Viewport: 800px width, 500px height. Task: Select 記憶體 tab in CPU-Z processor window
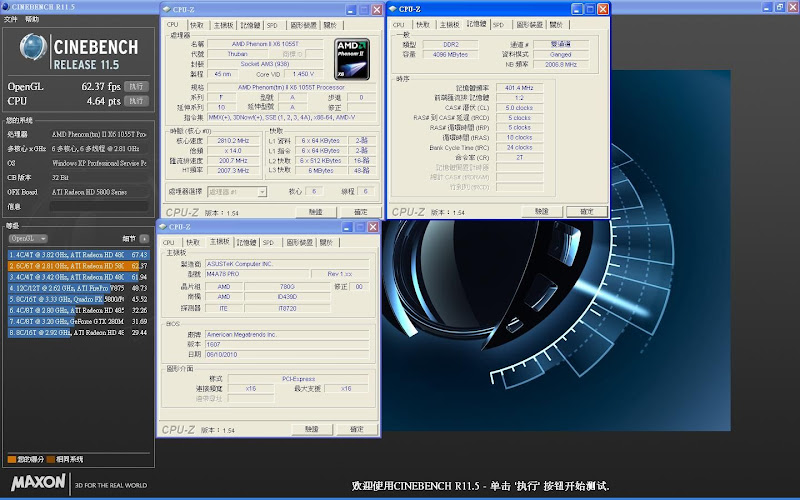point(250,25)
